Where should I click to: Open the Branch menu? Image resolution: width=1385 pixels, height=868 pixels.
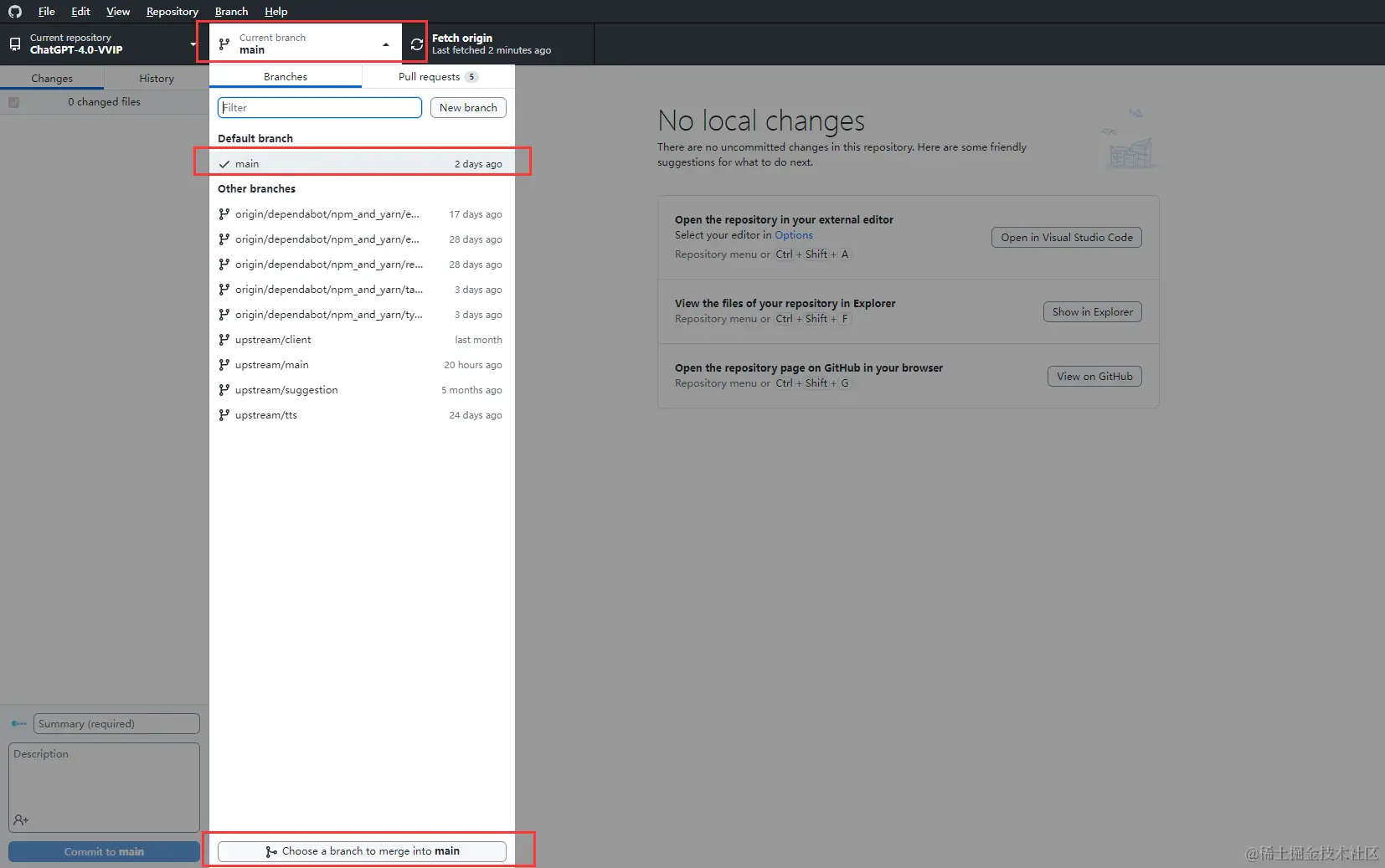[x=231, y=12]
